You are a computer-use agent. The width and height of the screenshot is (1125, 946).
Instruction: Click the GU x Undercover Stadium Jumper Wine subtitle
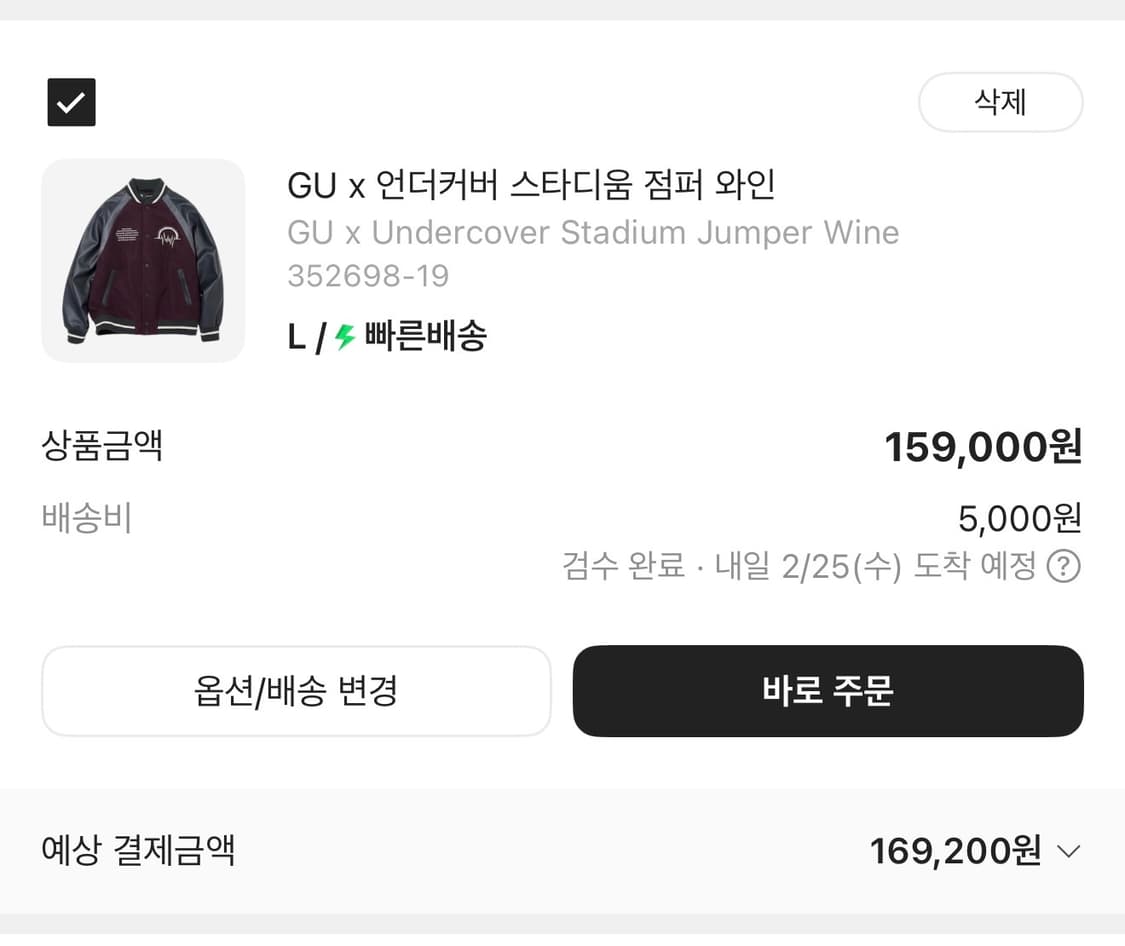[592, 232]
